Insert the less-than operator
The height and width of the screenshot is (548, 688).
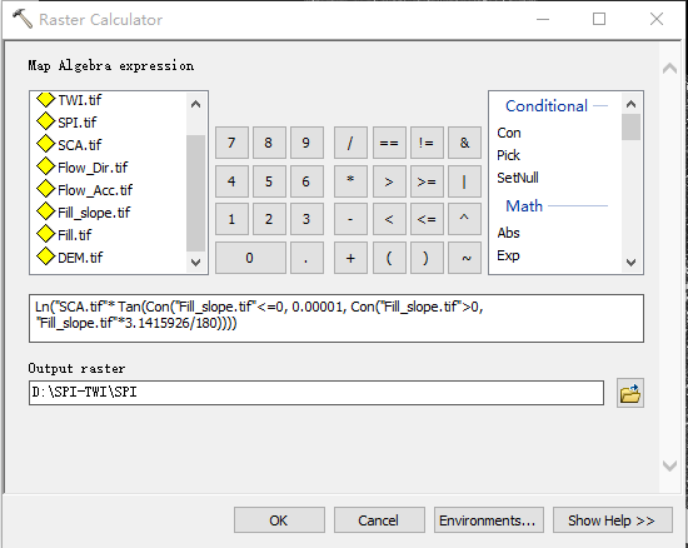(x=389, y=219)
